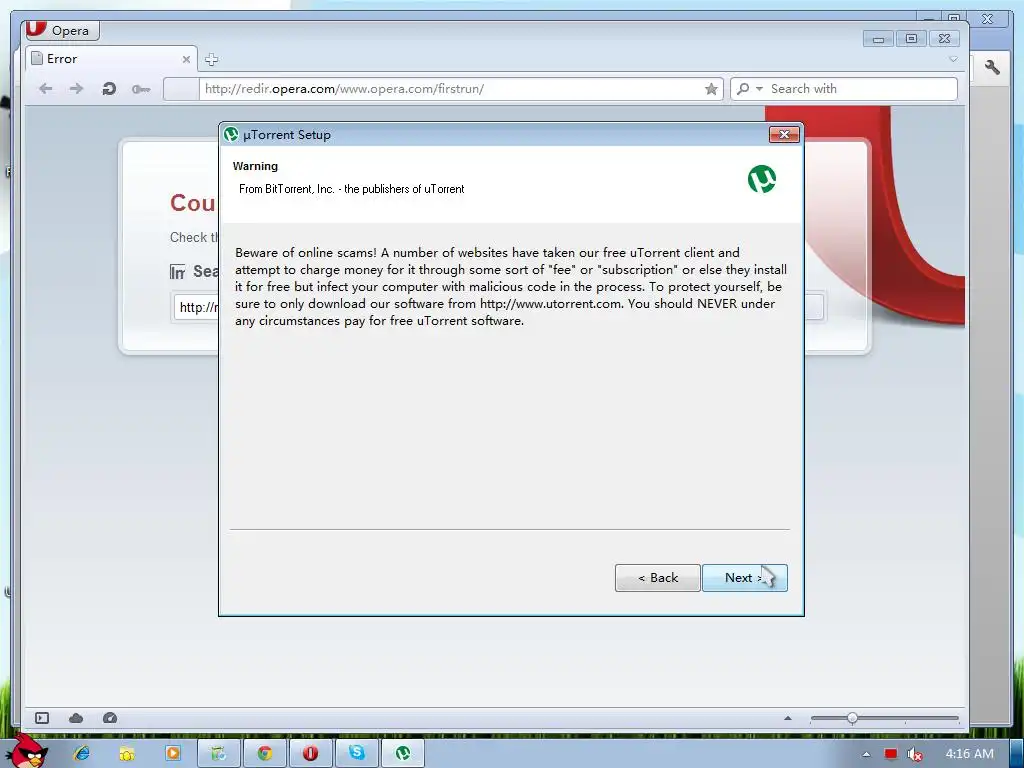Click Next in the µTorrent Setup dialog
This screenshot has height=768, width=1024.
pyautogui.click(x=744, y=578)
